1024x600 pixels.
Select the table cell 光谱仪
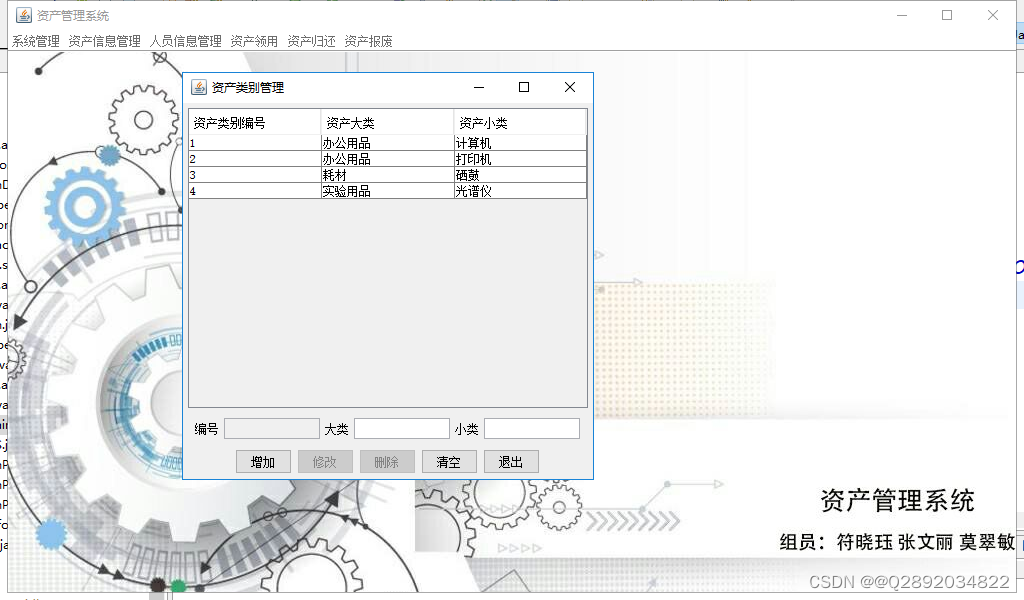520,191
